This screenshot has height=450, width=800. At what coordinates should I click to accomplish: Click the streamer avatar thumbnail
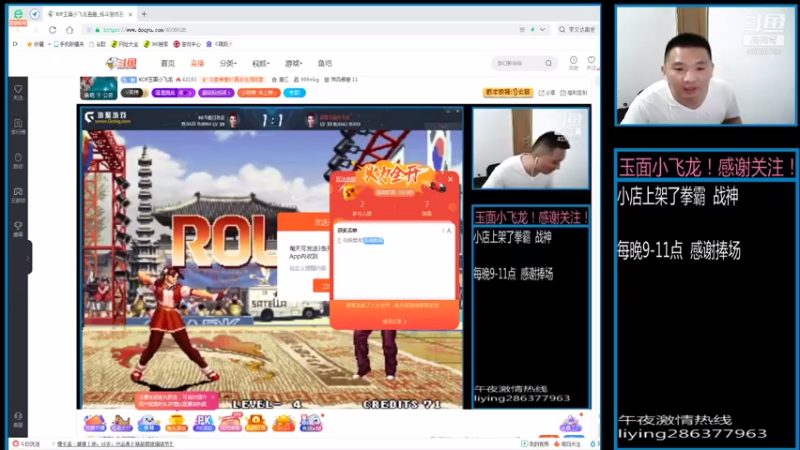point(98,88)
